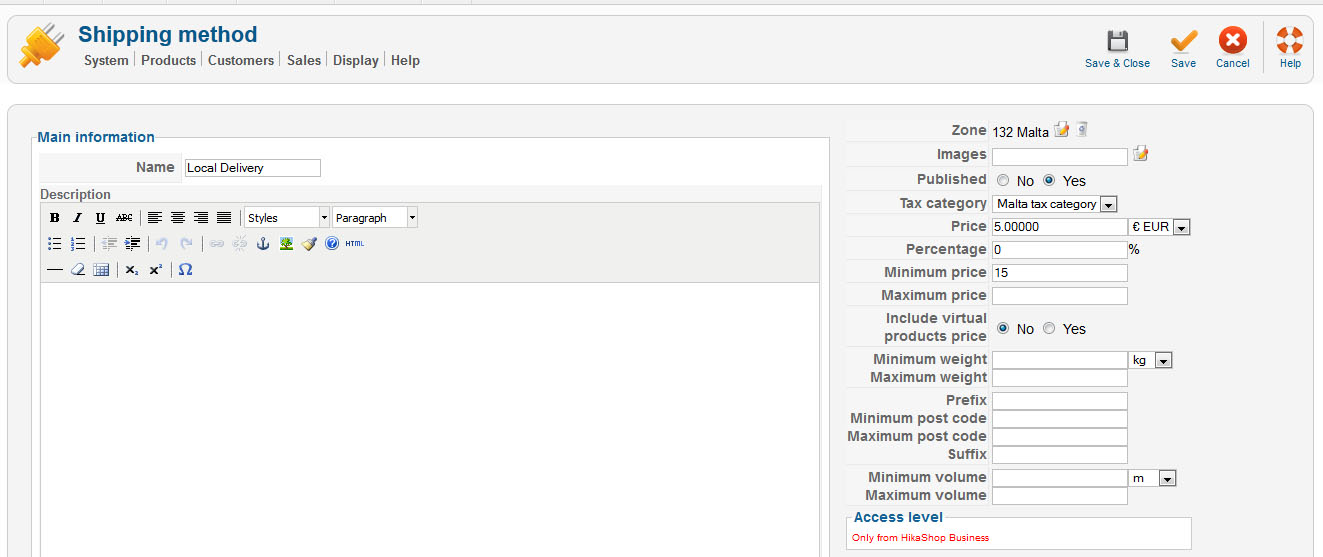Image resolution: width=1323 pixels, height=557 pixels.
Task: Click the orange Save checkmark icon
Action: click(1183, 41)
